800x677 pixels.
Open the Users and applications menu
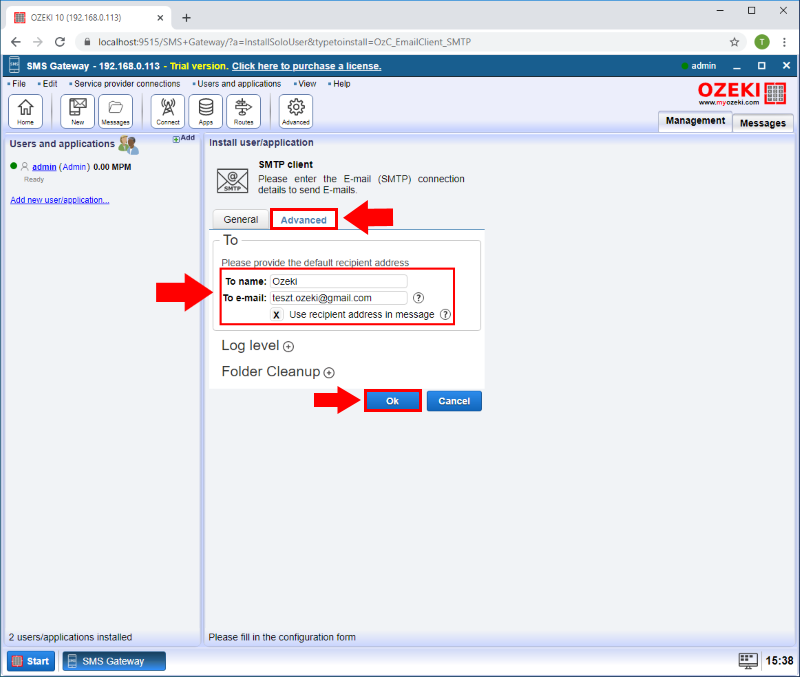[239, 84]
